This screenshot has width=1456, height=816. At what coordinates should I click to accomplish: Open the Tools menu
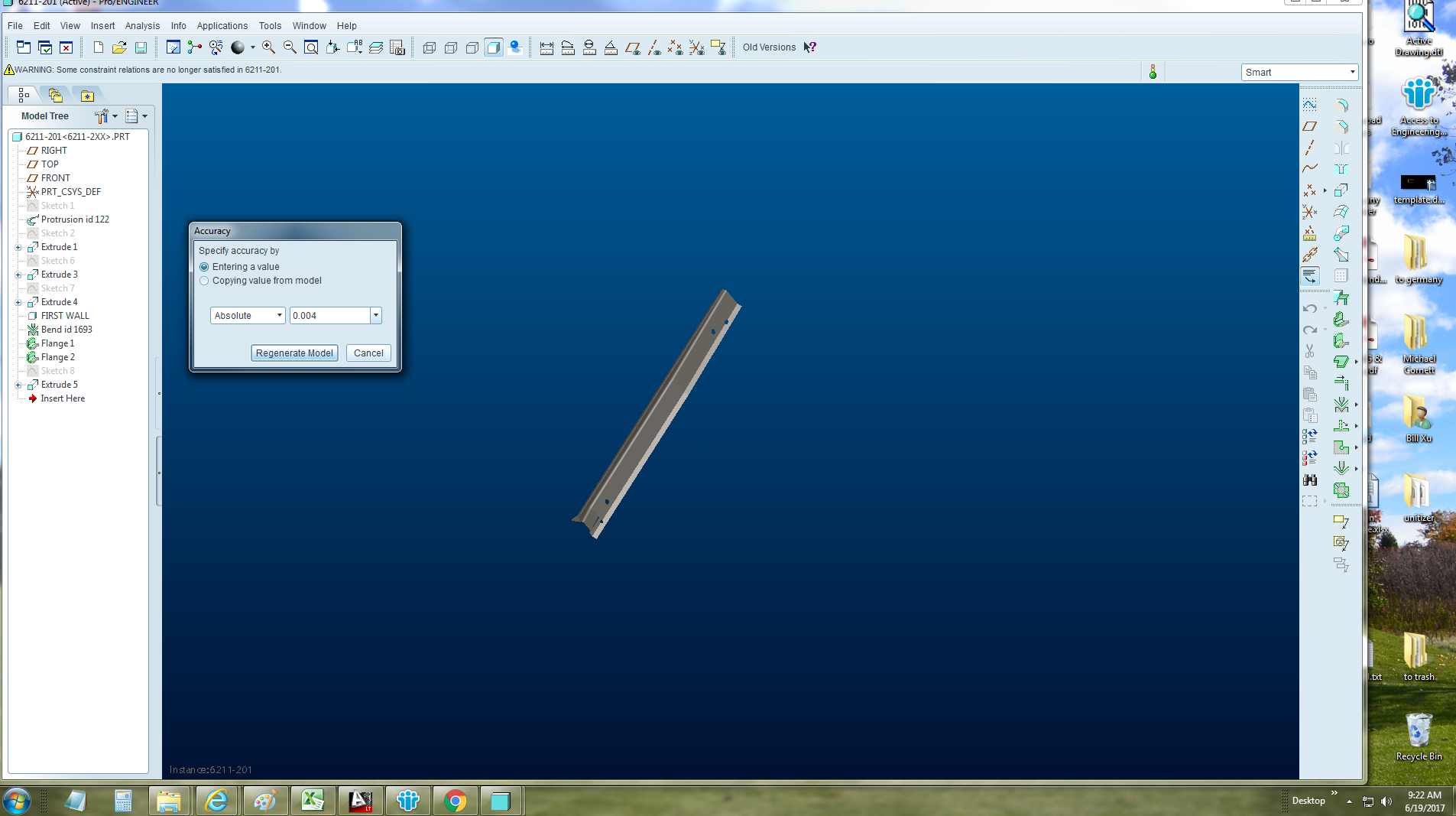[270, 25]
